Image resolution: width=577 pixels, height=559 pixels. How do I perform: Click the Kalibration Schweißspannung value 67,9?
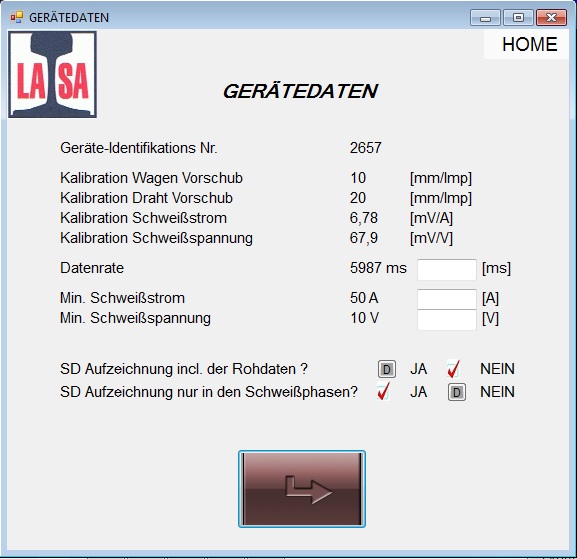[364, 238]
